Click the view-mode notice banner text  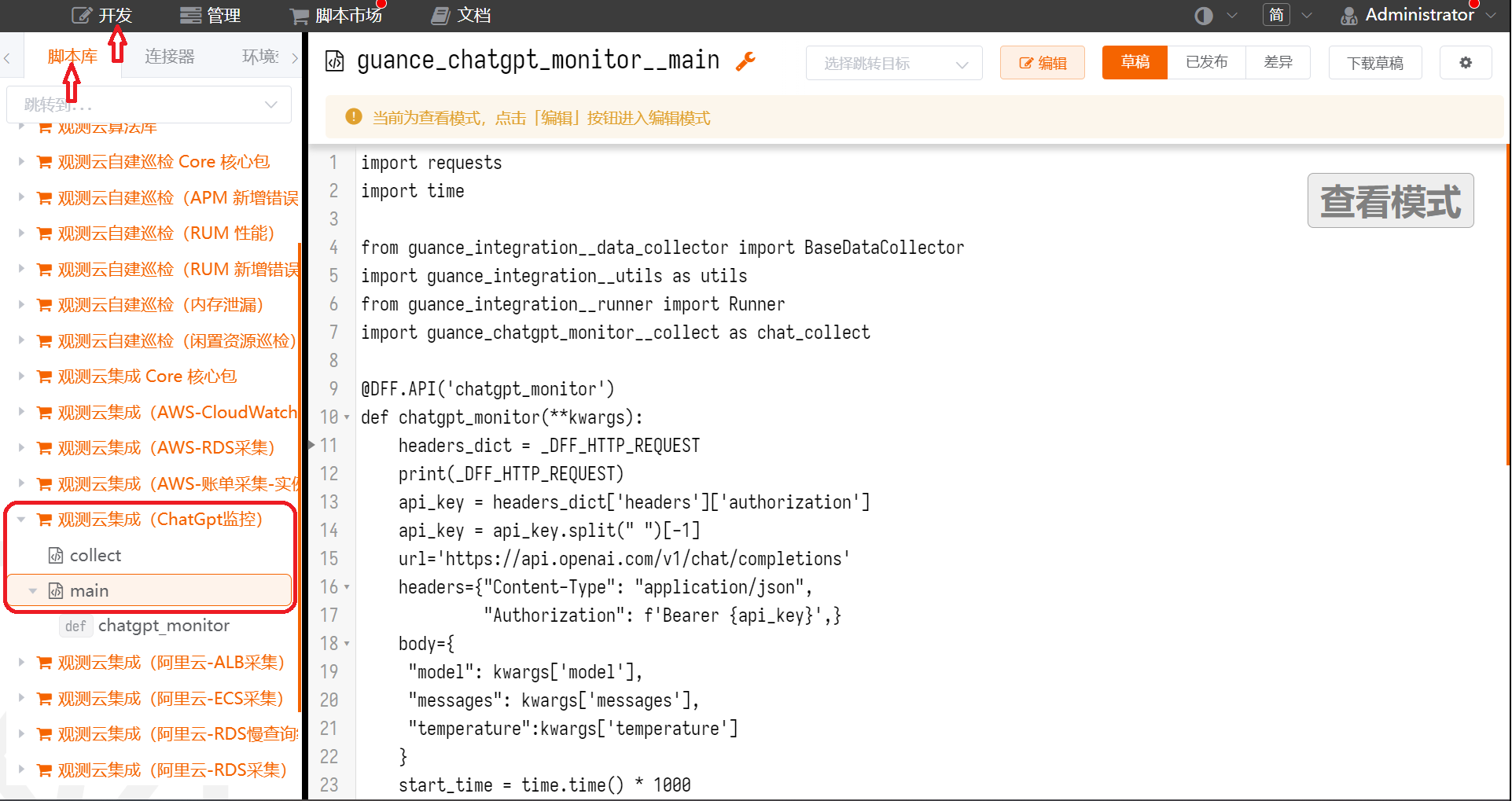click(x=541, y=118)
